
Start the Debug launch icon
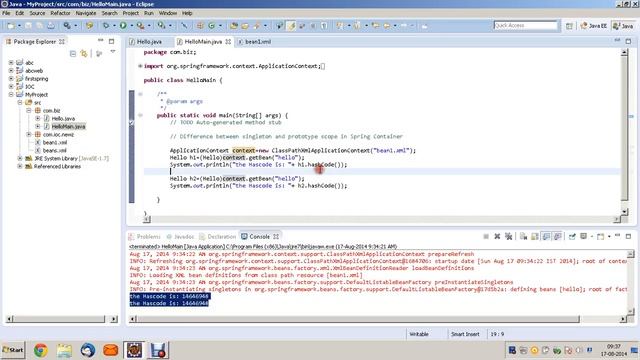(x=106, y=26)
